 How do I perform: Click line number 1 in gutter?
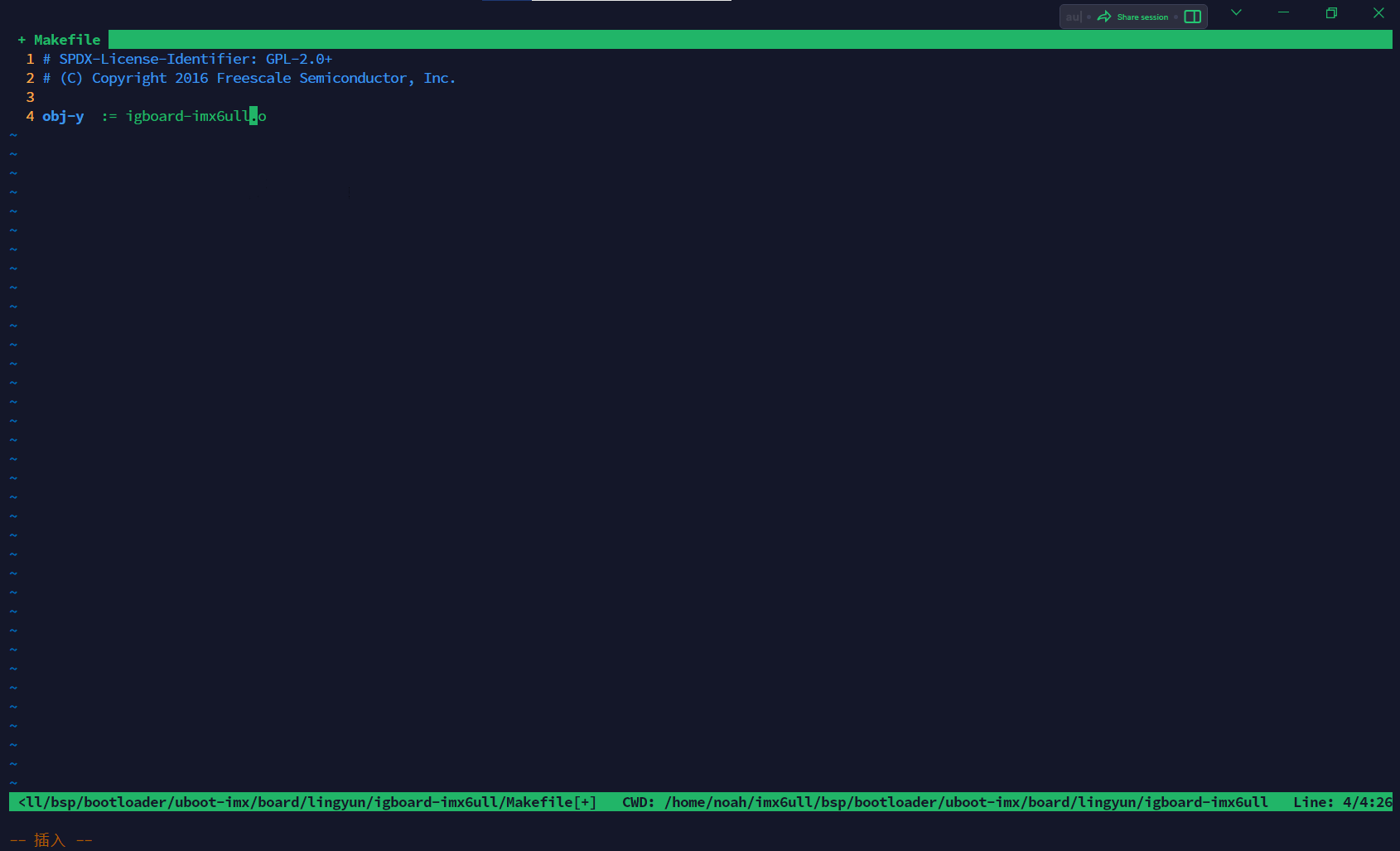point(30,59)
